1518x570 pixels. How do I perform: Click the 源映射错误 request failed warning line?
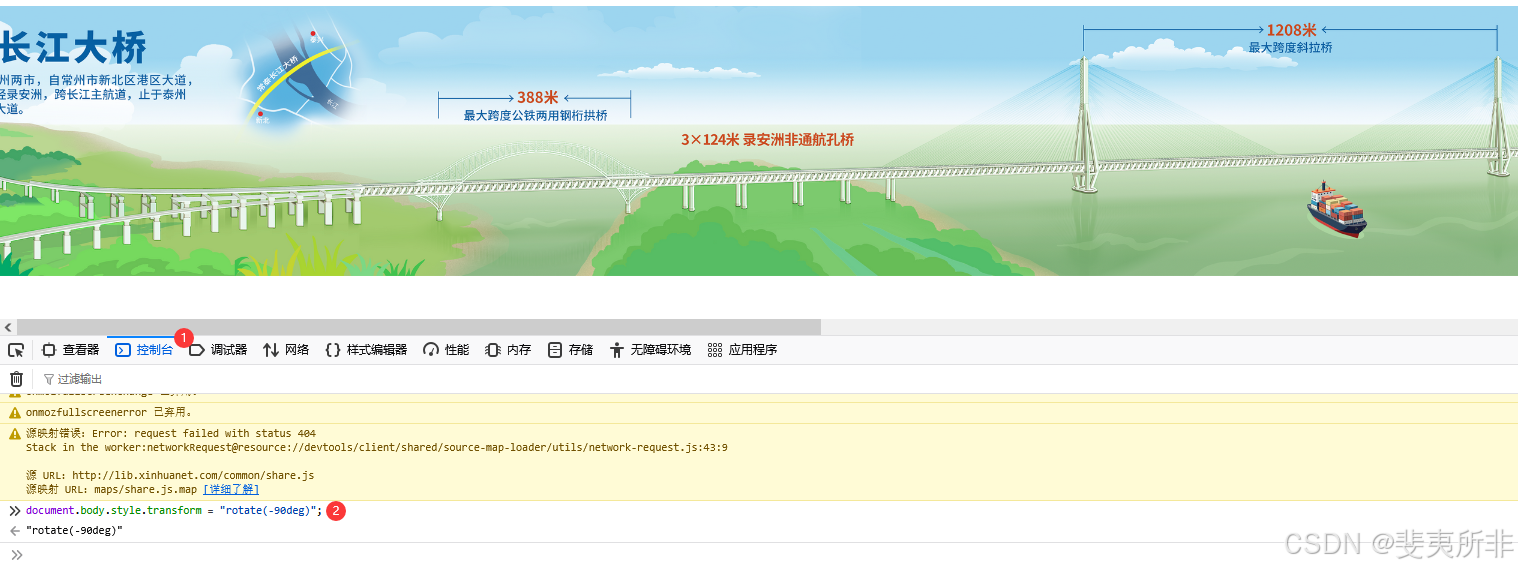[171, 433]
